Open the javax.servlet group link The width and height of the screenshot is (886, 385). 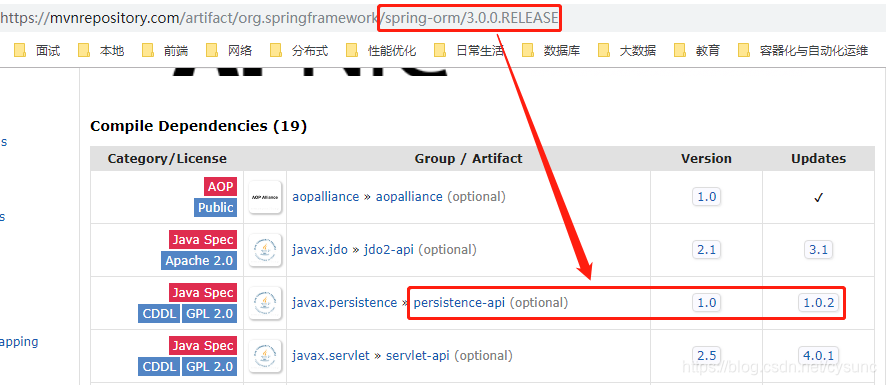click(331, 356)
